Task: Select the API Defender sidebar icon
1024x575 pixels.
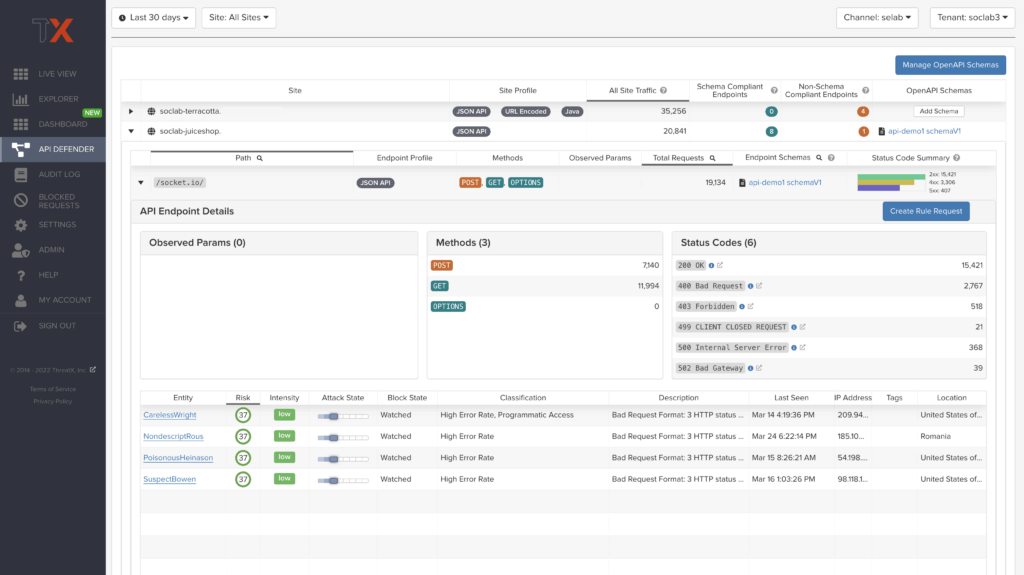Action: [20, 150]
